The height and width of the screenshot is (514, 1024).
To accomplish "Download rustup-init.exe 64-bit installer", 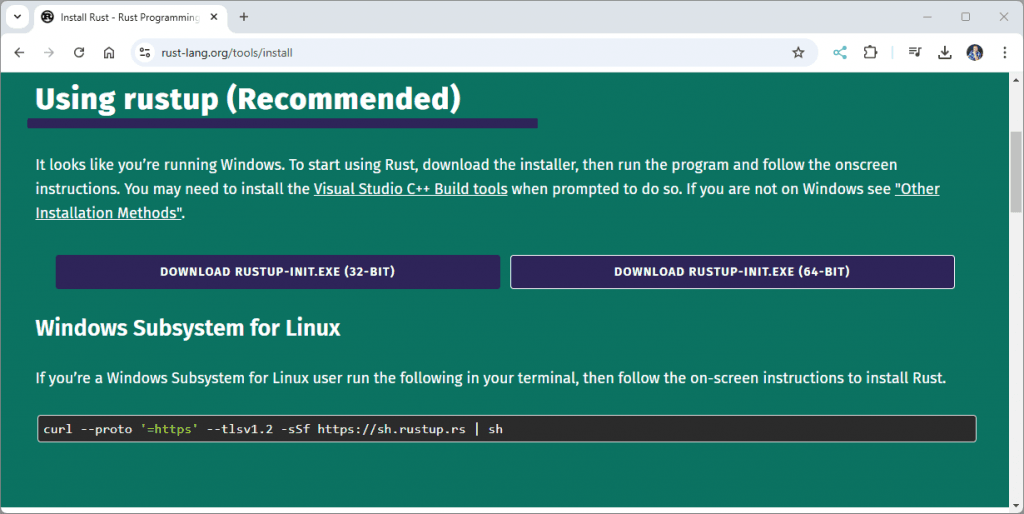I will (x=732, y=272).
